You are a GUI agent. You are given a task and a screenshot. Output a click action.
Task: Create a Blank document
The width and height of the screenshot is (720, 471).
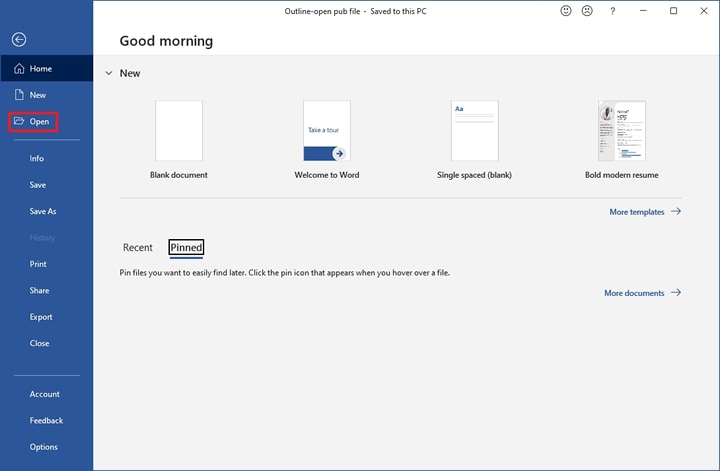coord(179,131)
